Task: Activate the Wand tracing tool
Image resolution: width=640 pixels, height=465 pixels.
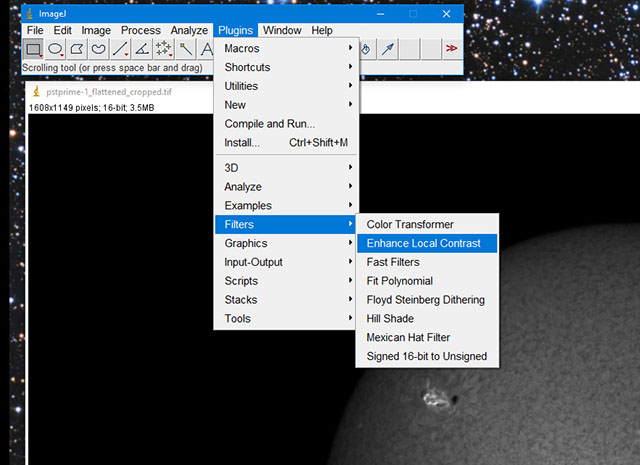Action: [x=186, y=49]
